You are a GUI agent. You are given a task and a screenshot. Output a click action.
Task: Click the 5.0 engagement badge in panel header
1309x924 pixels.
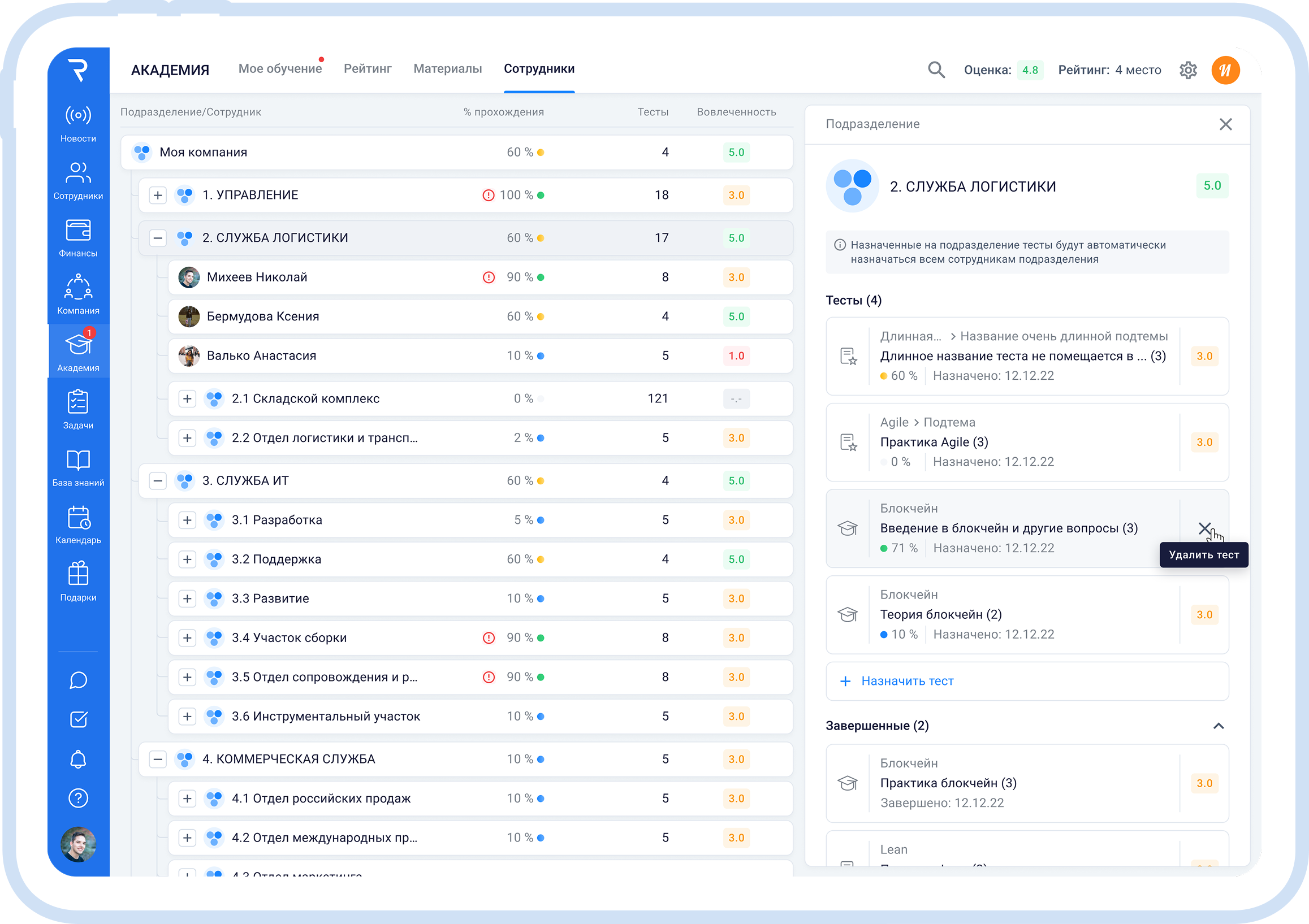pos(1212,186)
